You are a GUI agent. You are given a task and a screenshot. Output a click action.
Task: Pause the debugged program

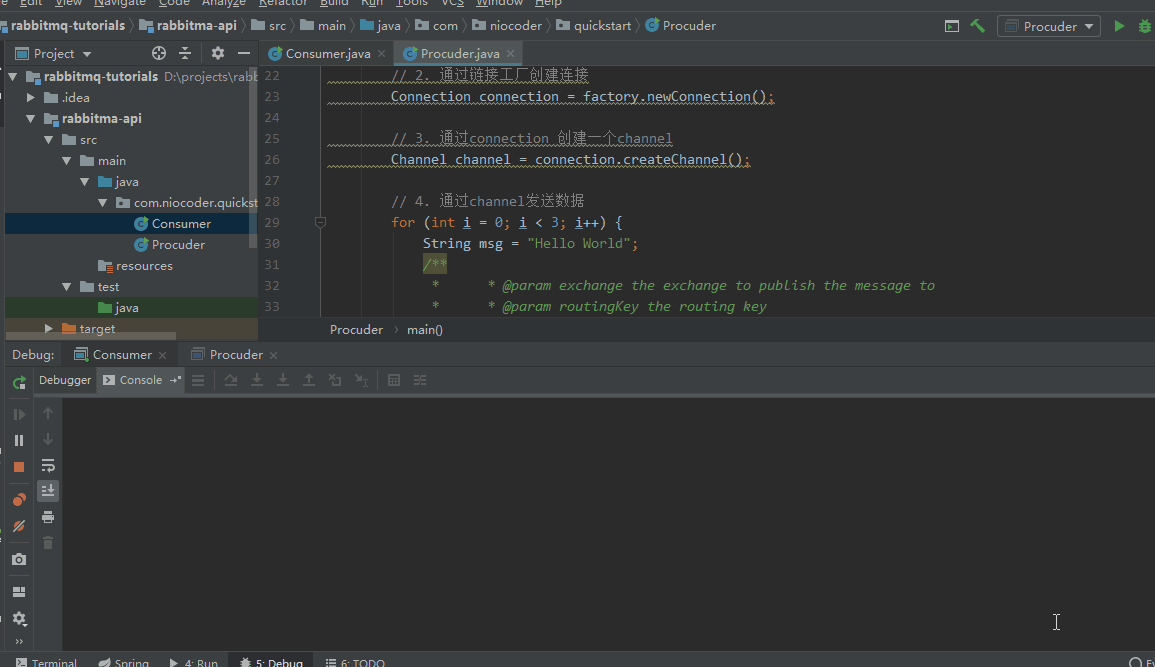click(x=19, y=440)
